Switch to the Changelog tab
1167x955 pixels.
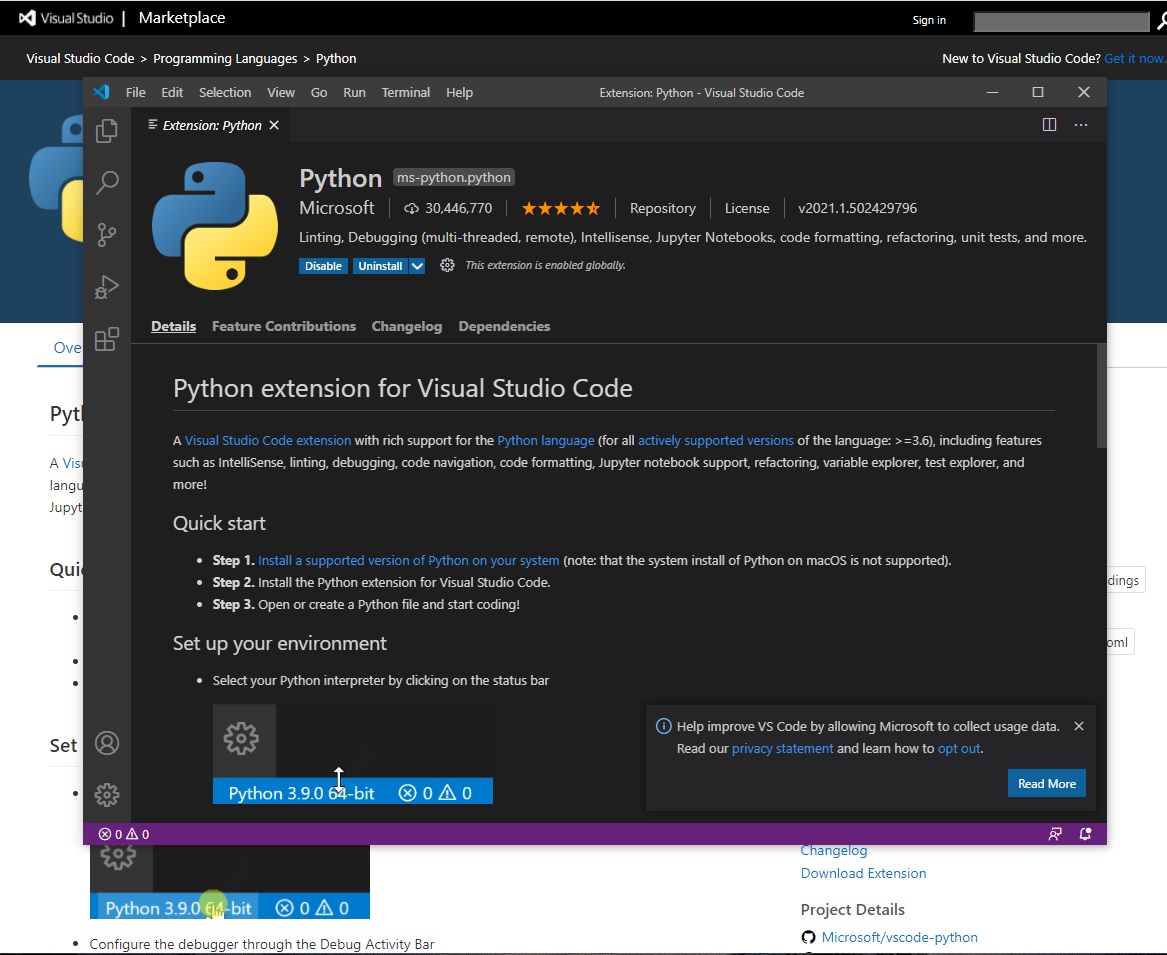(x=406, y=326)
